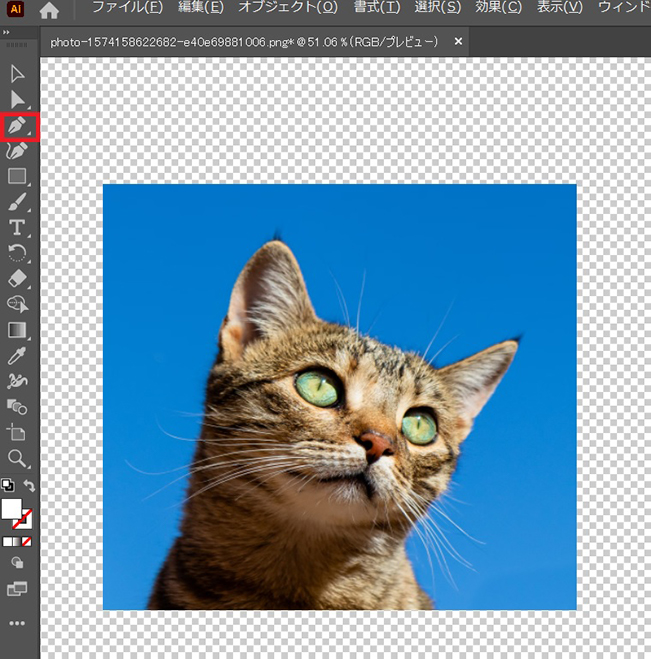Image resolution: width=651 pixels, height=659 pixels.
Task: Select the Type tool
Action: pyautogui.click(x=17, y=228)
